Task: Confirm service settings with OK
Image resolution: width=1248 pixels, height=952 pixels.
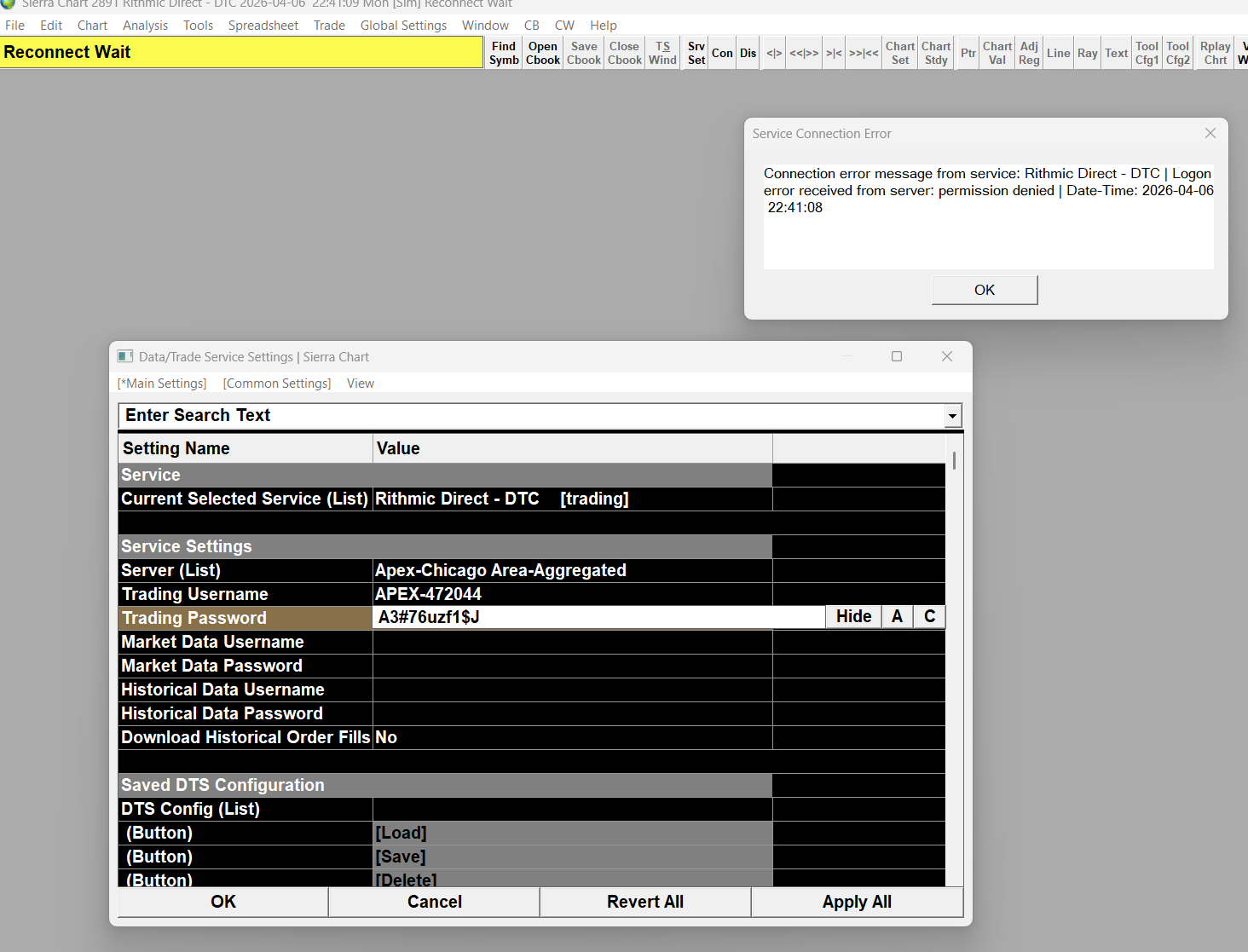Action: (223, 902)
